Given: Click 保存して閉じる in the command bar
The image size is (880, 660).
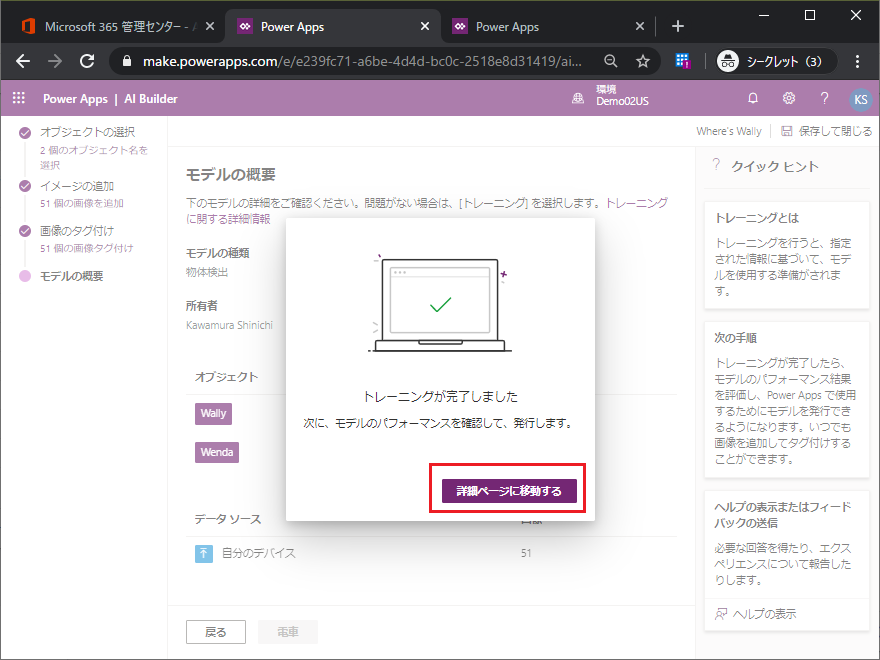Looking at the screenshot, I should [827, 131].
